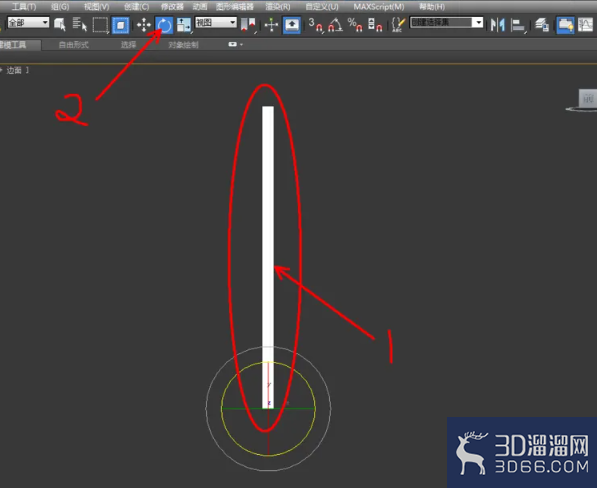Open the 帮助(H) menu

[432, 6]
